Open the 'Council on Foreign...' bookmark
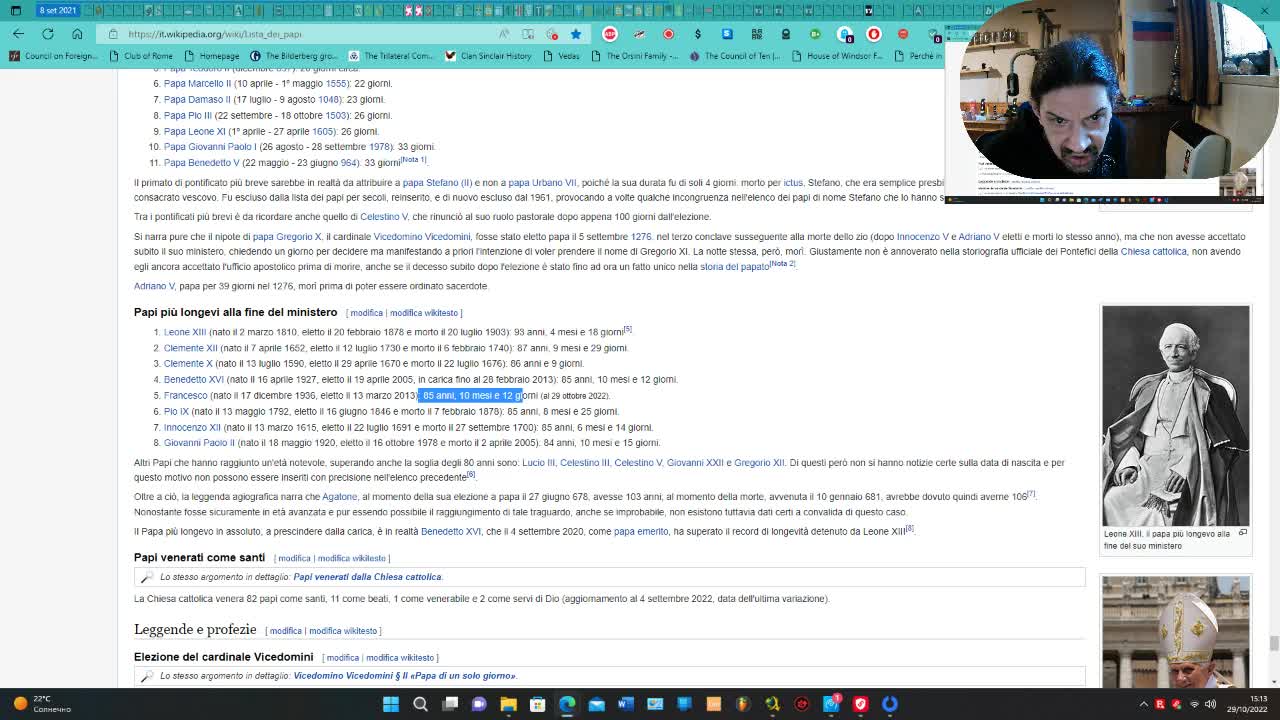Image resolution: width=1280 pixels, height=720 pixels. coord(54,56)
